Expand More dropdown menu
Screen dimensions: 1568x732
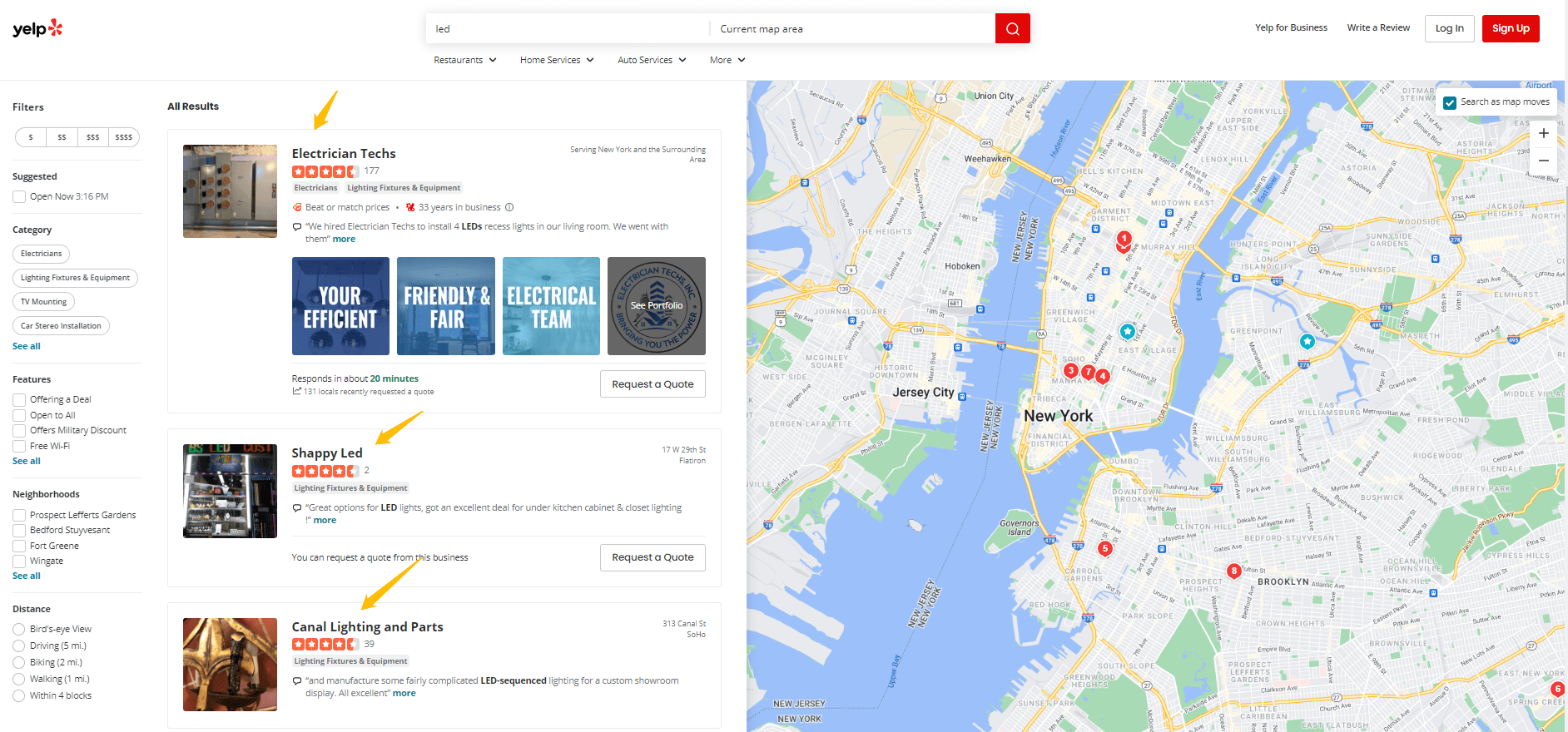727,60
